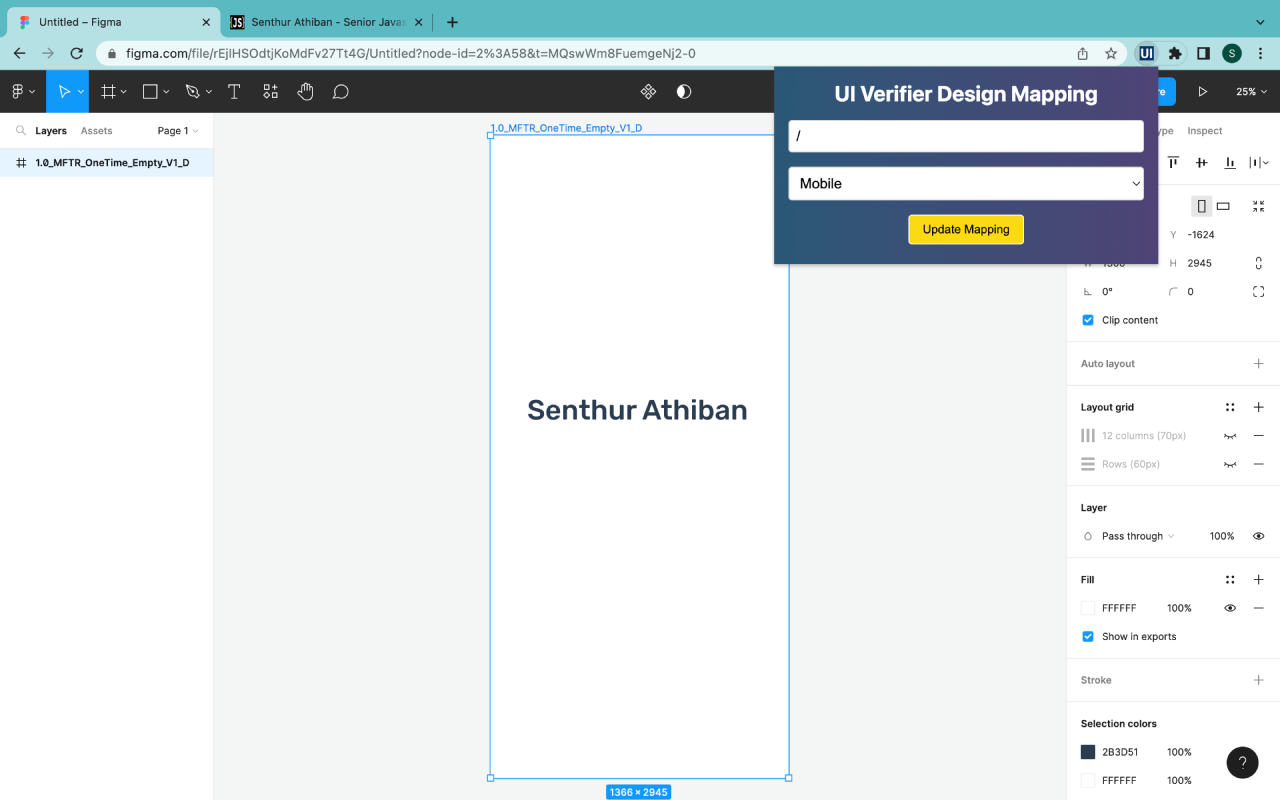The height and width of the screenshot is (800, 1280).
Task: Click the browser side panel icon
Action: [x=1204, y=53]
